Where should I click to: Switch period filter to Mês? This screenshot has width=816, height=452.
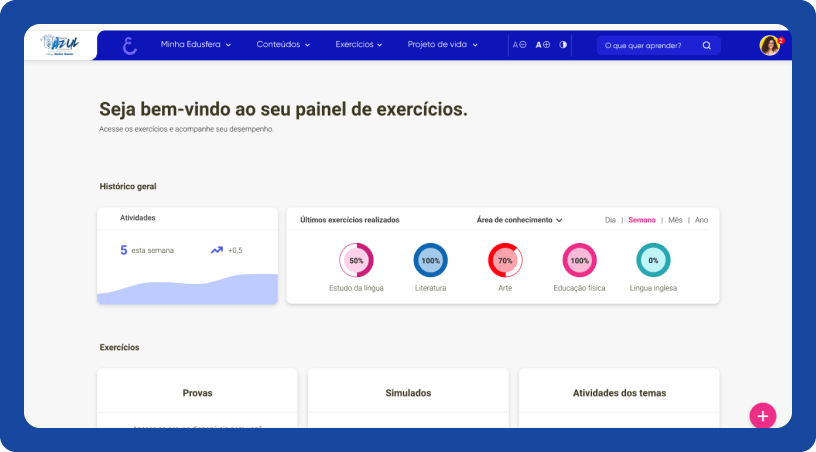click(675, 220)
